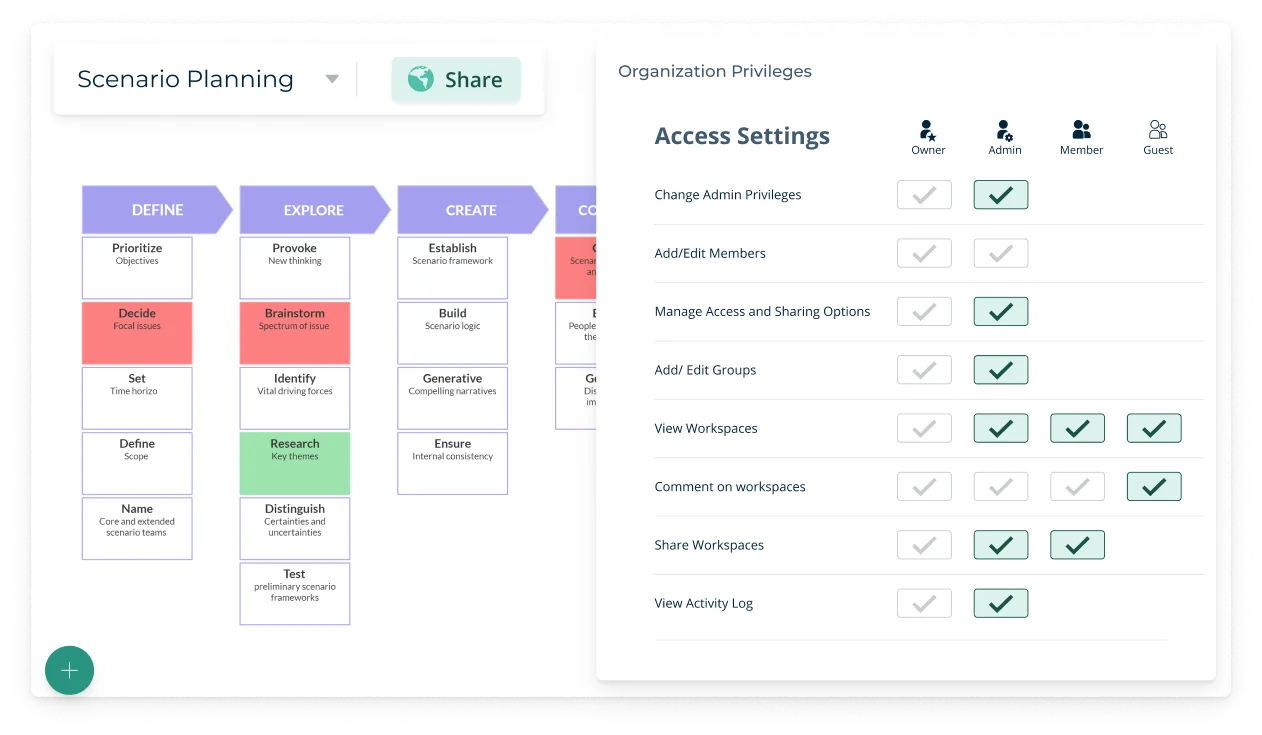Click the Share Workspaces row label
This screenshot has width=1262, height=735.
709,545
